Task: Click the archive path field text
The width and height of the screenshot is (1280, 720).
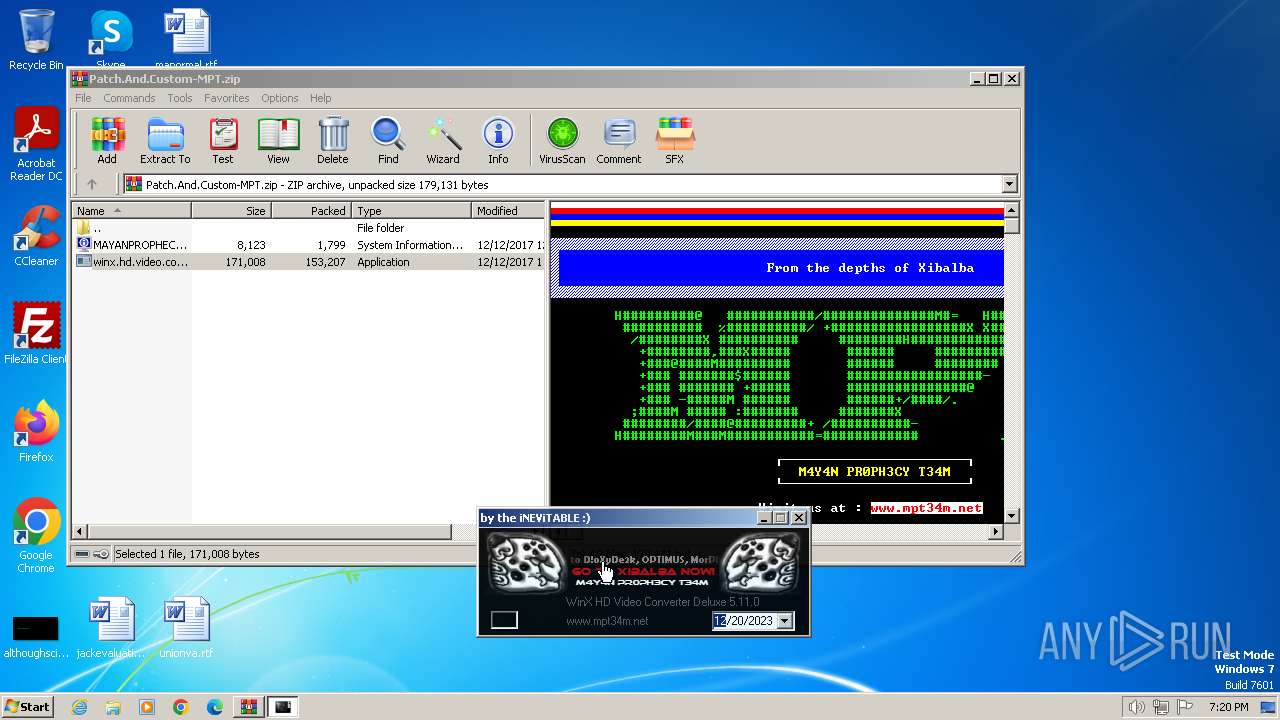Action: (x=317, y=184)
